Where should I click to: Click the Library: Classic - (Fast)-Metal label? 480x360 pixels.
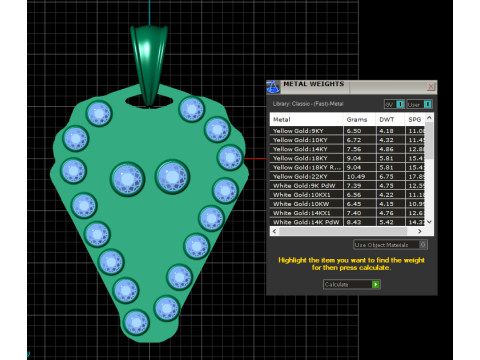click(x=308, y=104)
